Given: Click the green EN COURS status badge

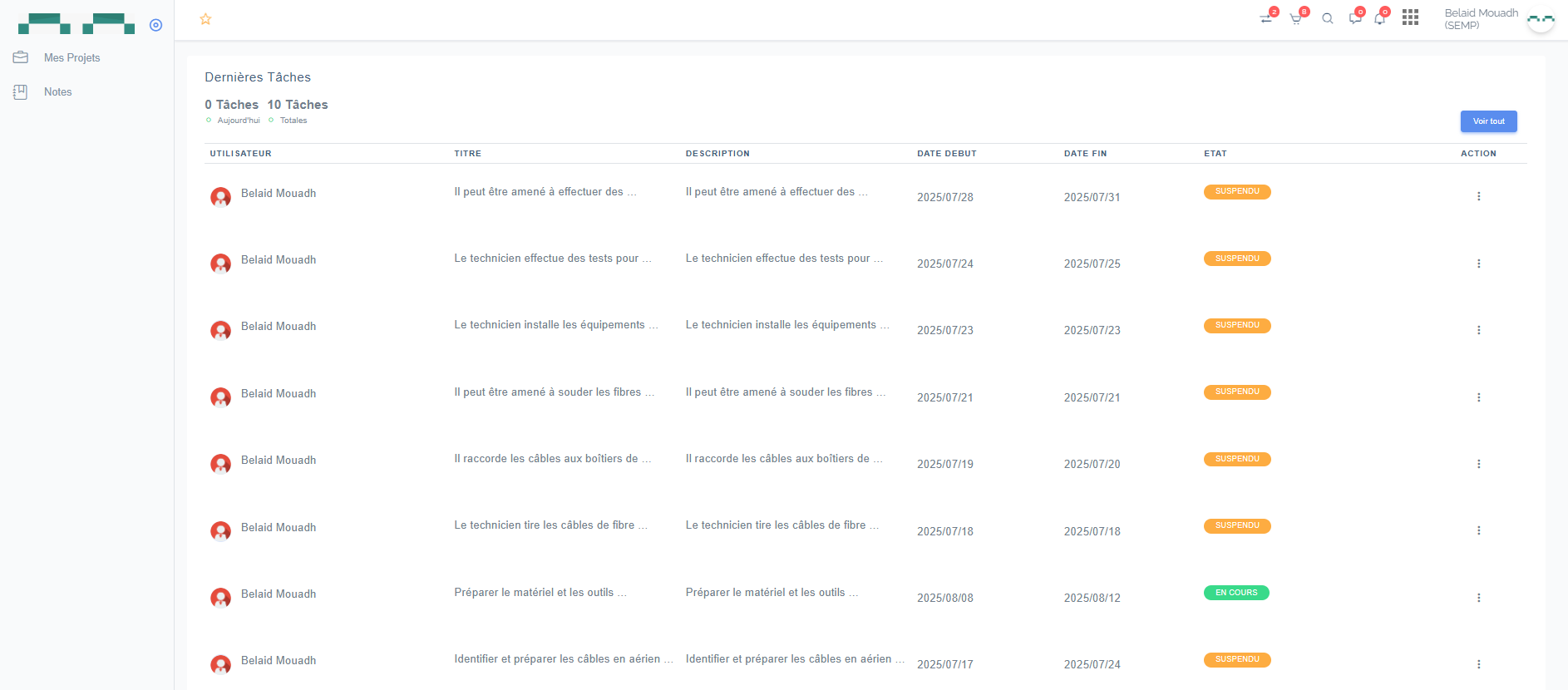Looking at the screenshot, I should tap(1236, 593).
